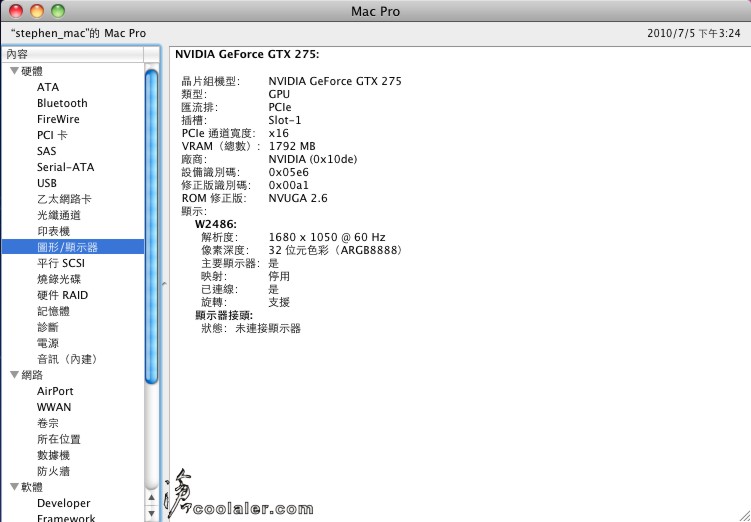Click the green zoom window button
The image size is (751, 522).
point(58,11)
